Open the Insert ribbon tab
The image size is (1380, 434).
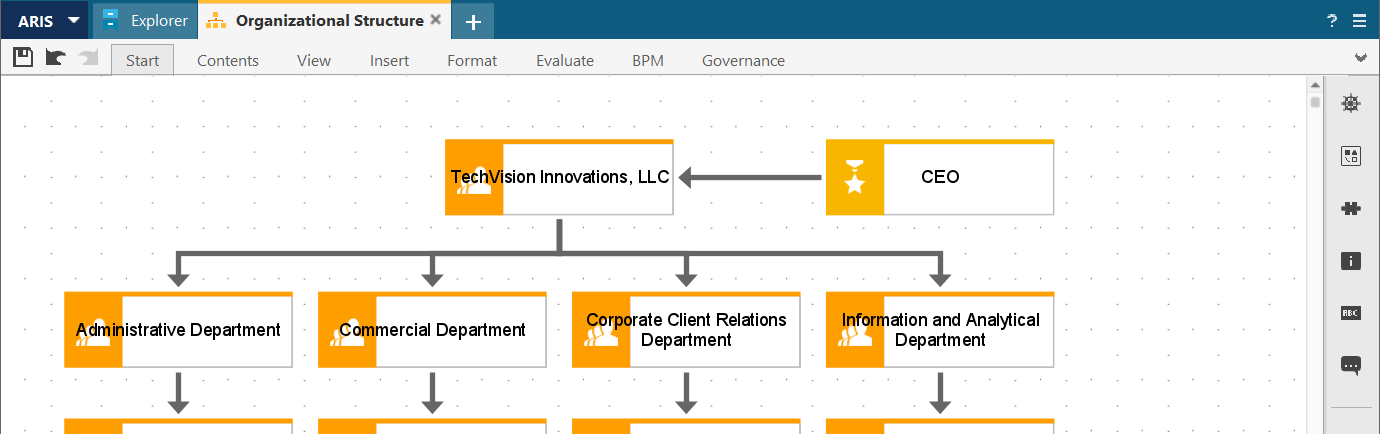point(389,60)
